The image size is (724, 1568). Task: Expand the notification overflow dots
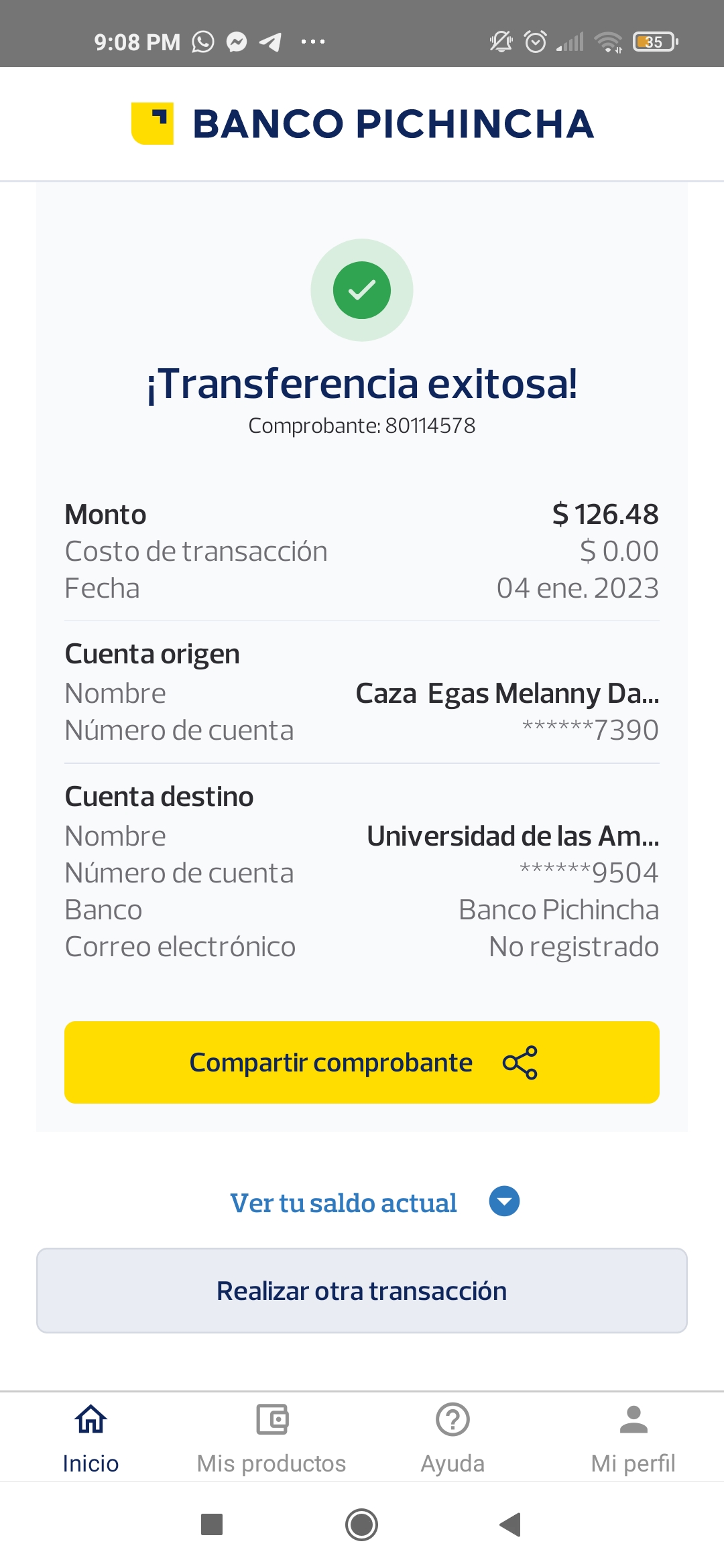pyautogui.click(x=313, y=42)
